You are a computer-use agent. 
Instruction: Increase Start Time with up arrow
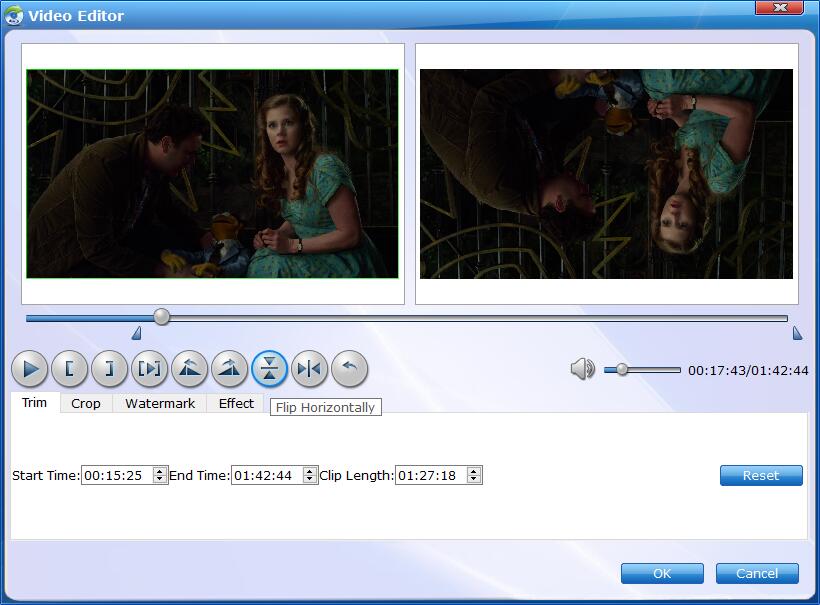(x=160, y=472)
